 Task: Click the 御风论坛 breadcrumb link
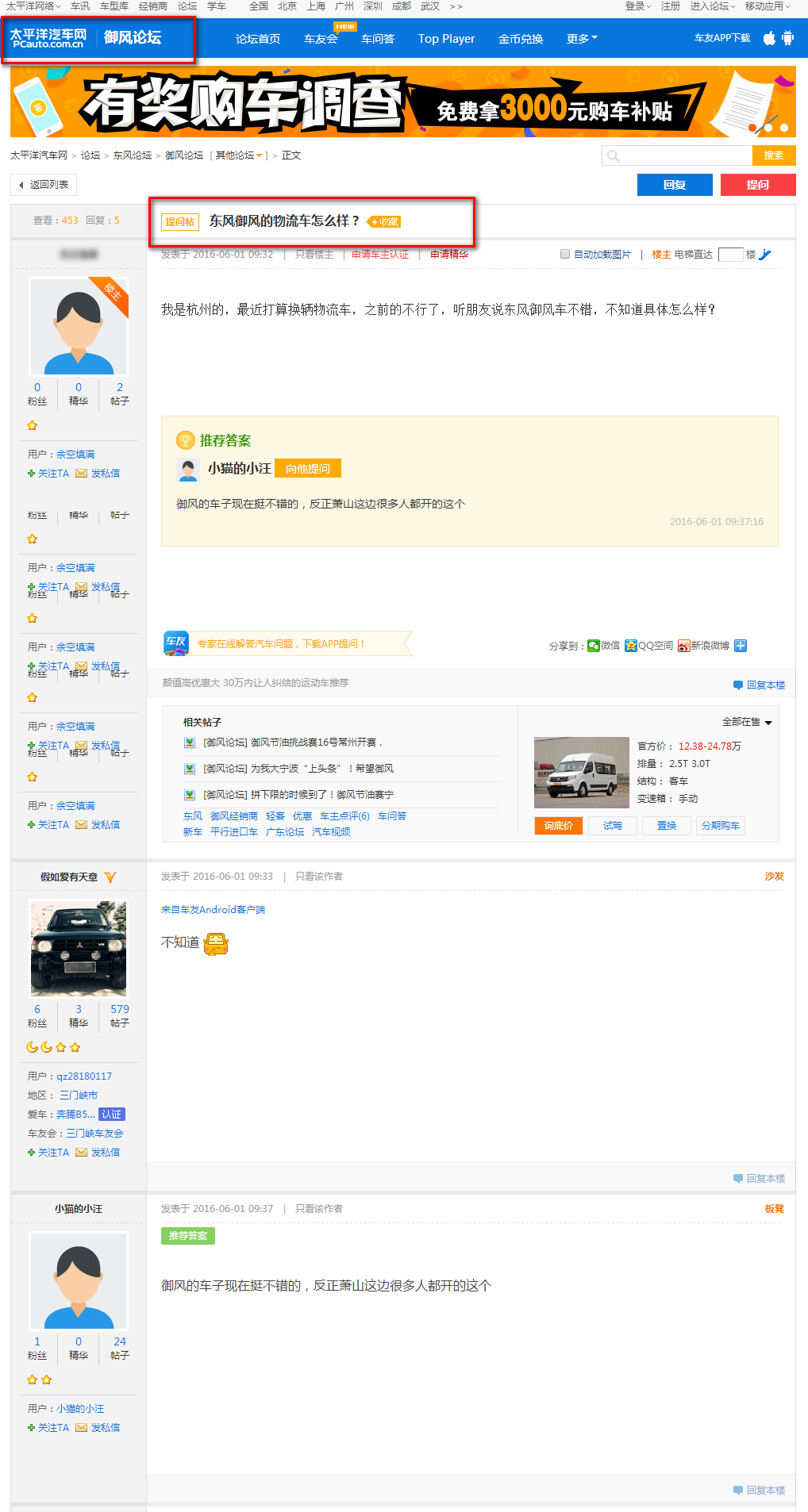point(184,155)
